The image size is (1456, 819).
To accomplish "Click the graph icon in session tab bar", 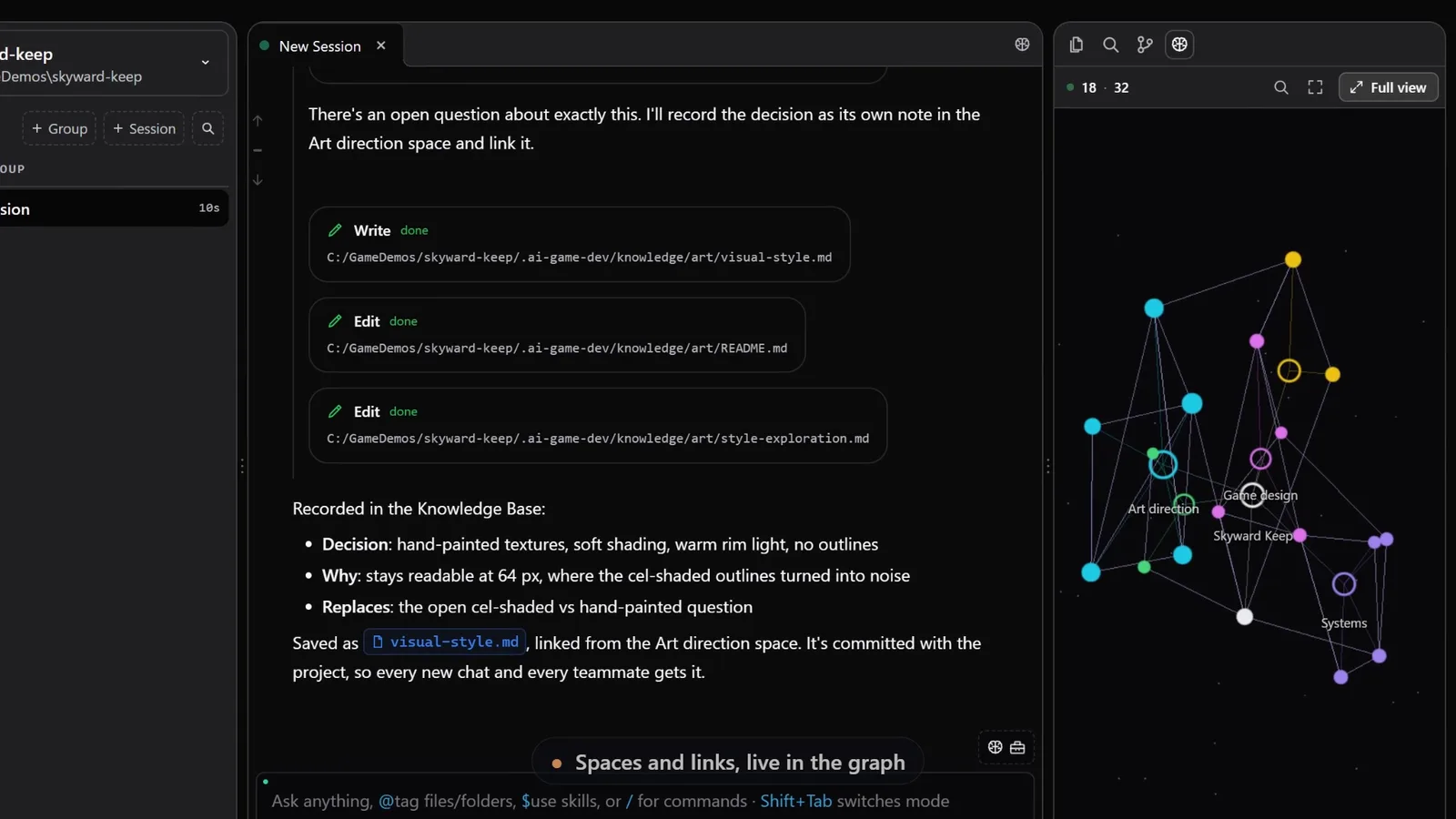I will click(1022, 45).
